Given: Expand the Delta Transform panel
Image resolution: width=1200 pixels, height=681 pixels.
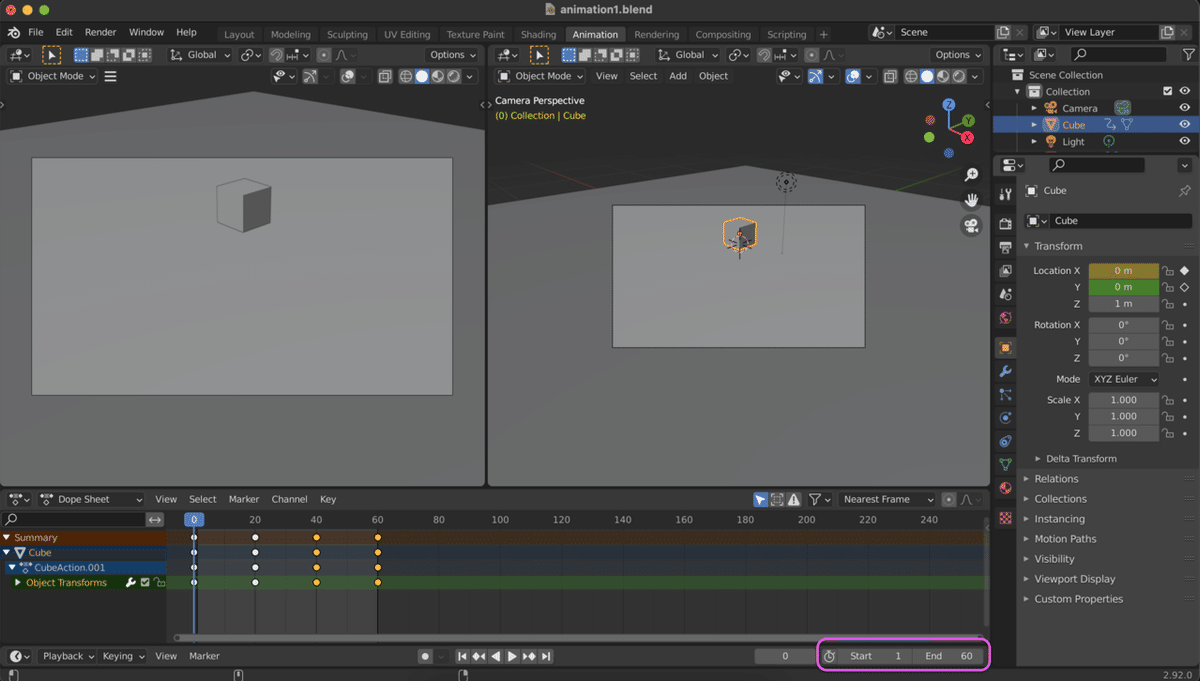Looking at the screenshot, I should (1080, 459).
